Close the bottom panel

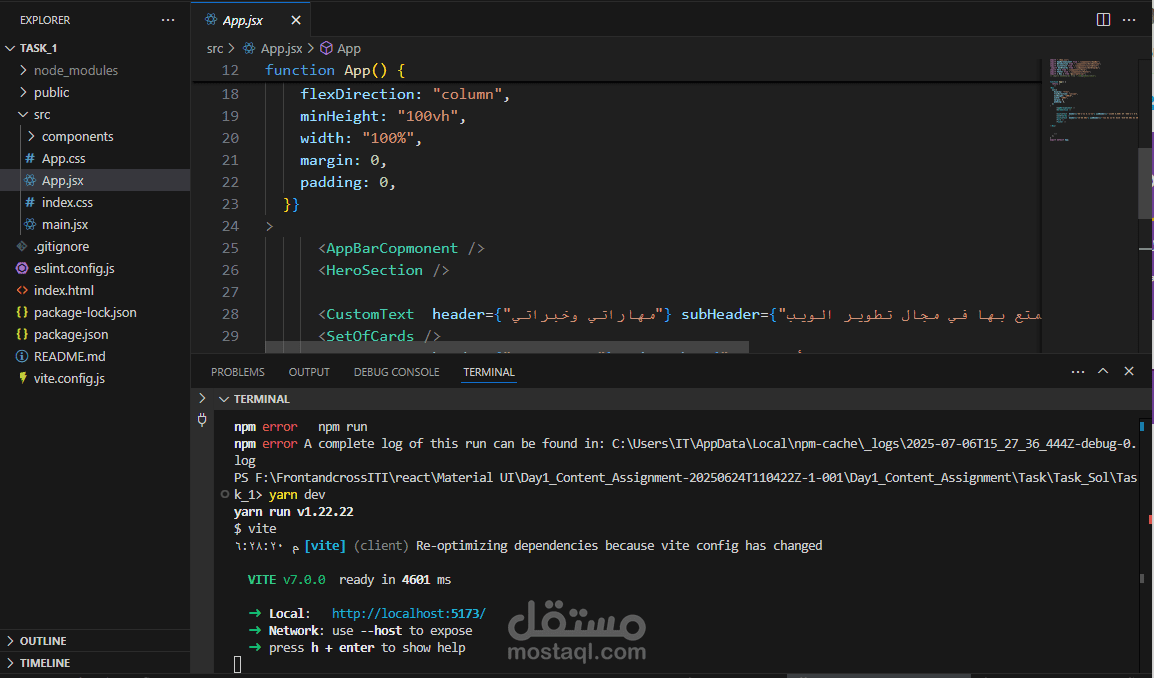coord(1129,371)
